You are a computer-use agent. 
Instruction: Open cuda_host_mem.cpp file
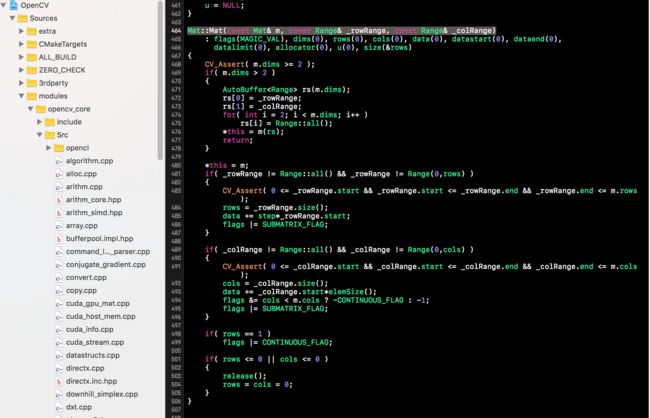coord(101,316)
